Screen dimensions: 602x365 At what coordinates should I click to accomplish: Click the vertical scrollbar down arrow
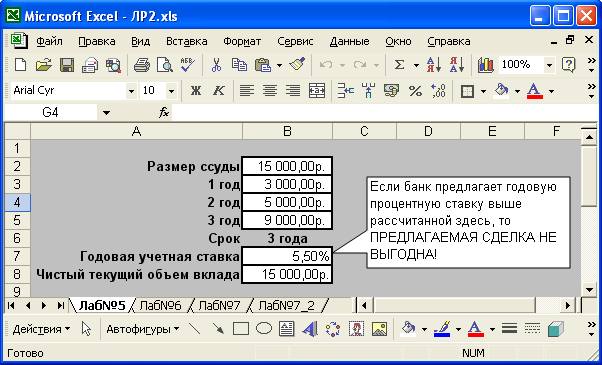click(x=589, y=289)
